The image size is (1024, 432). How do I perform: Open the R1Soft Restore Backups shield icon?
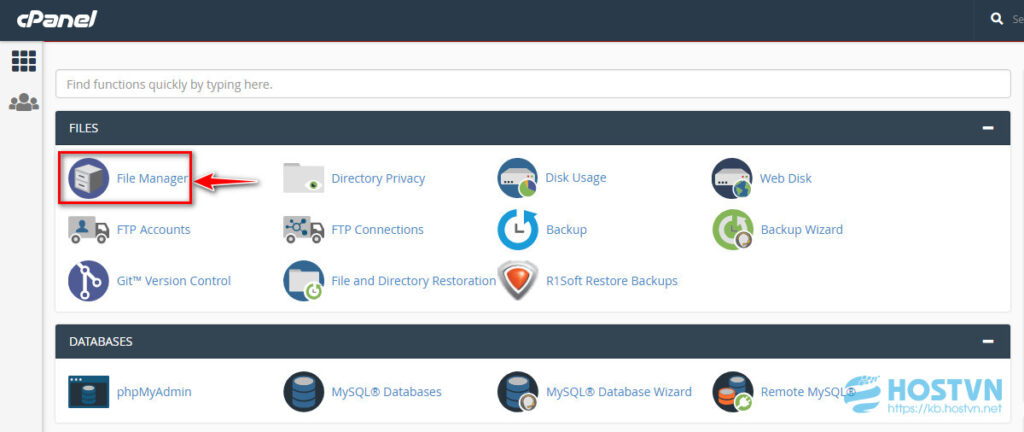pos(517,281)
